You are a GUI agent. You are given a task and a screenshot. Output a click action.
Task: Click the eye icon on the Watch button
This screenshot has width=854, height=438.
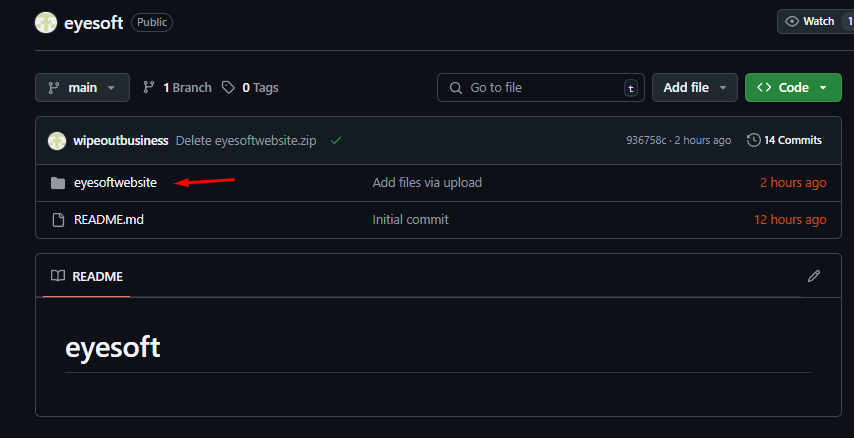792,21
